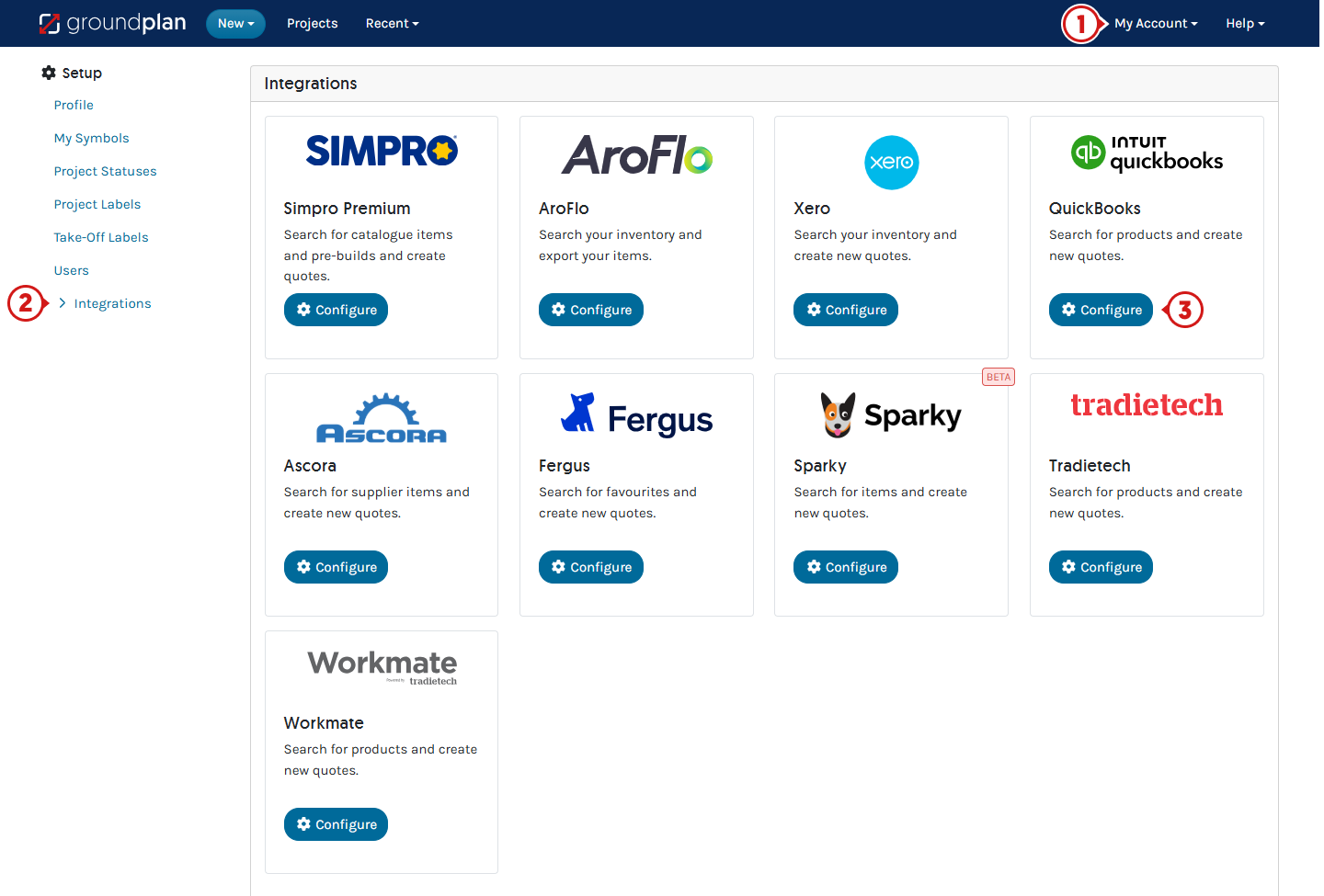Click 'Search for items' Sparky description
The image size is (1324, 896).
(881, 503)
